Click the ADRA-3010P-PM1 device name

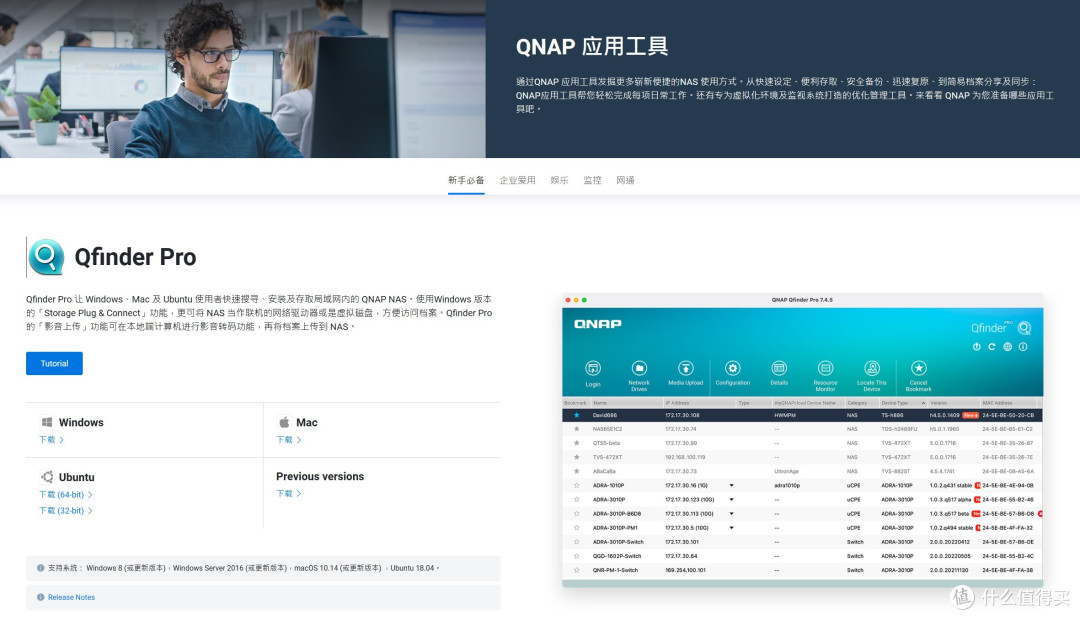615,528
